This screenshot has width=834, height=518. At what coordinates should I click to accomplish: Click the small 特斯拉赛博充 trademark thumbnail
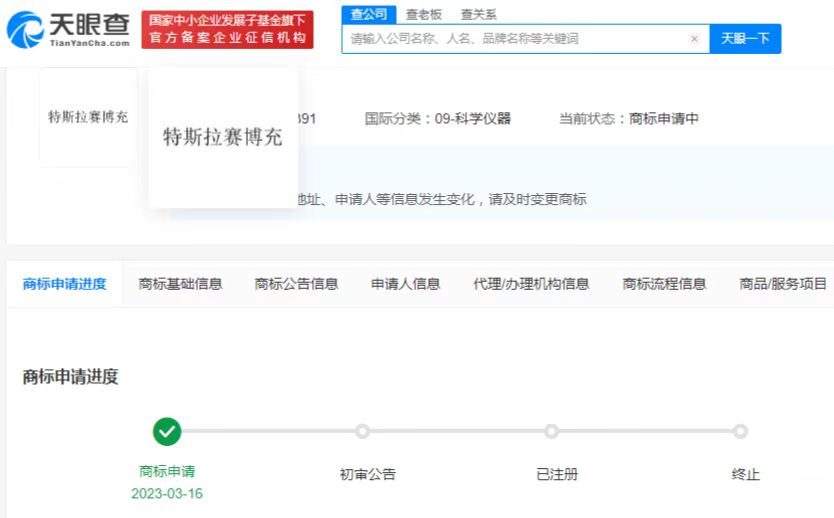(x=88, y=117)
